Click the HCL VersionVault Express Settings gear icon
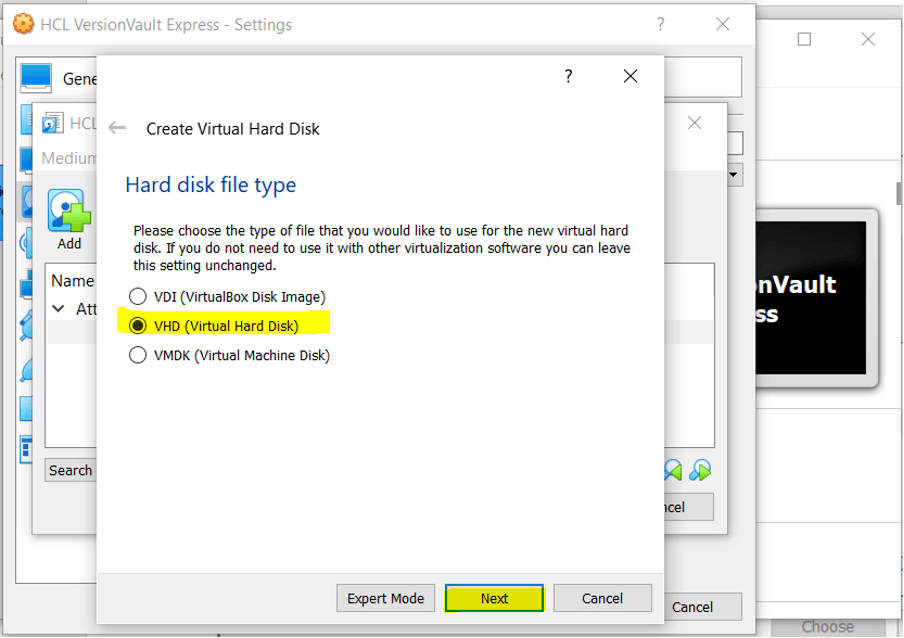Viewport: 904px width, 638px height. [x=23, y=24]
